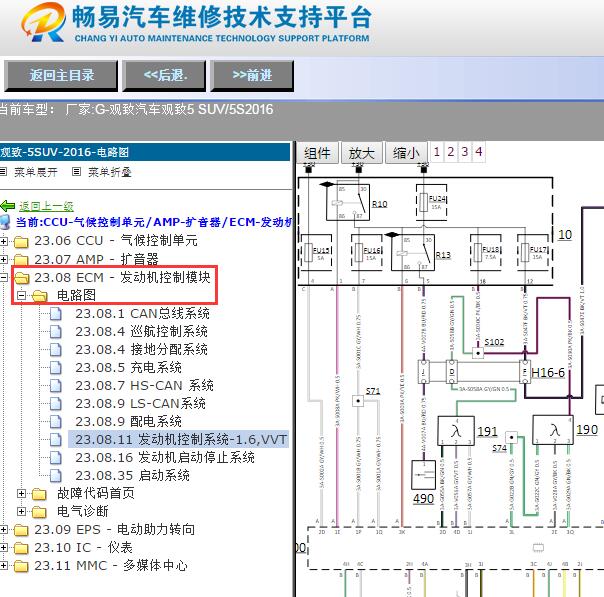This screenshot has width=604, height=597.
Task: Click folder icon of 23.06 CCU
Action: click(22, 242)
